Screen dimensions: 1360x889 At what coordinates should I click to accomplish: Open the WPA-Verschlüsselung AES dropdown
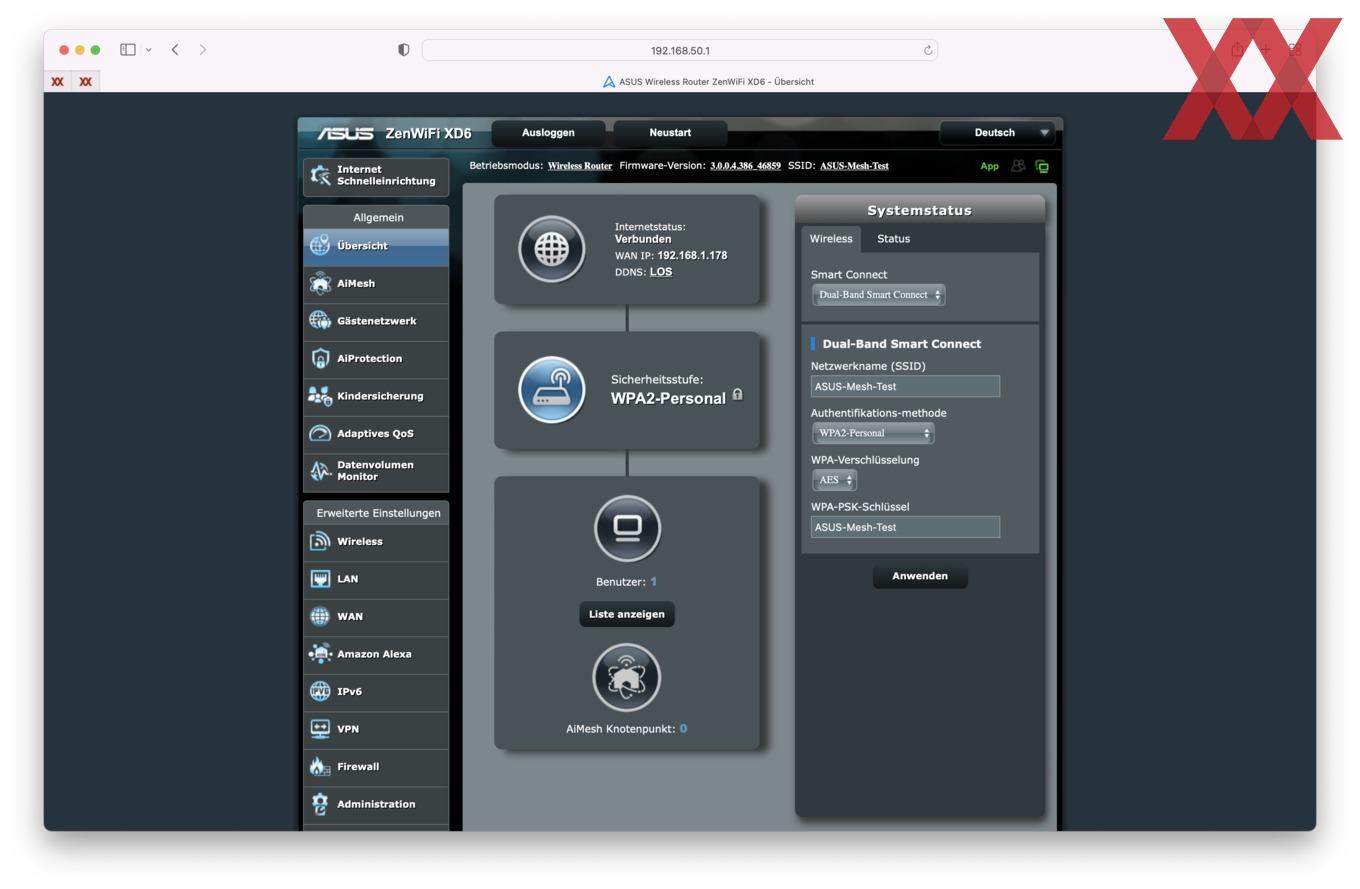click(x=834, y=480)
